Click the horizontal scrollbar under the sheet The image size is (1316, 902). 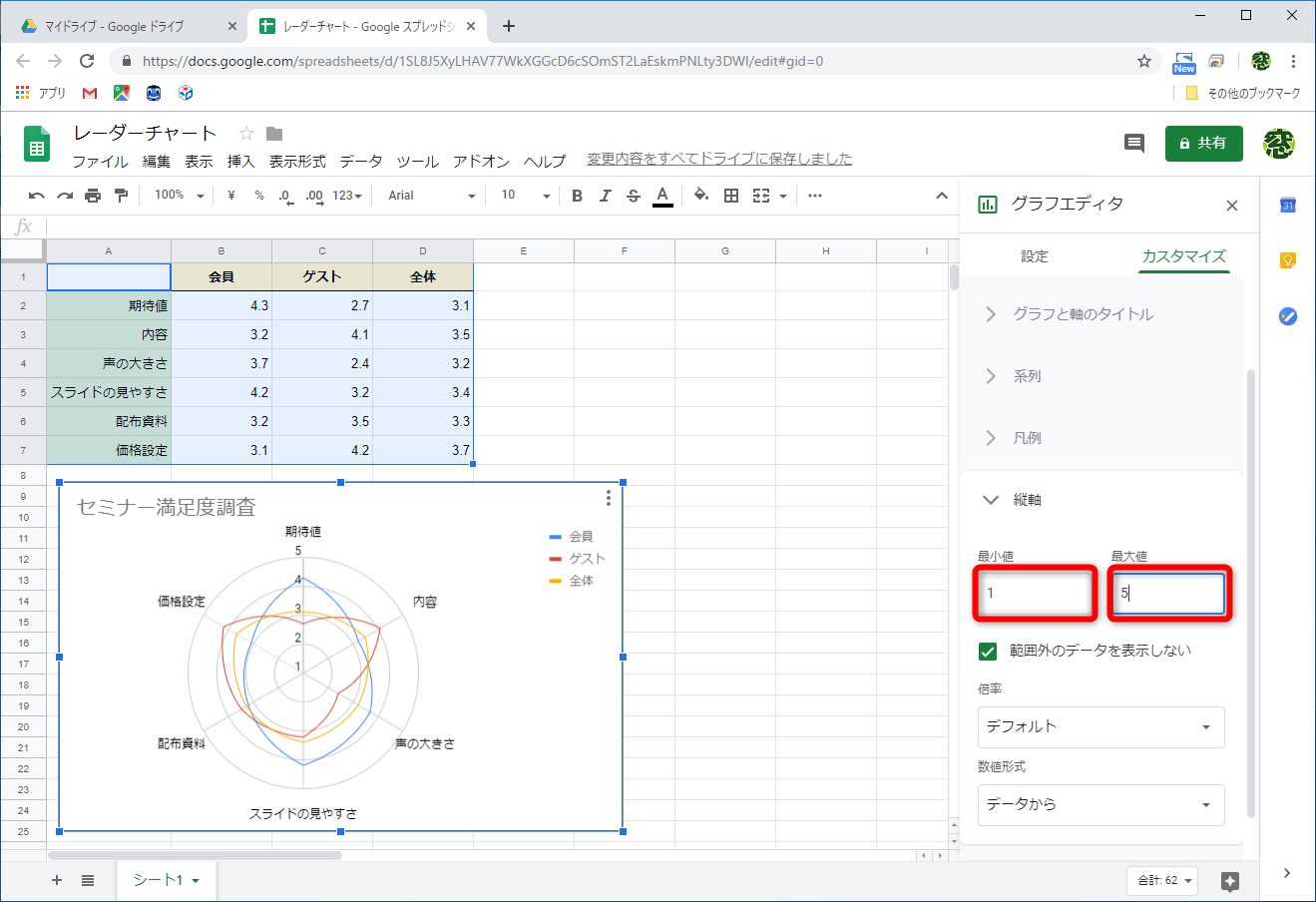click(195, 855)
